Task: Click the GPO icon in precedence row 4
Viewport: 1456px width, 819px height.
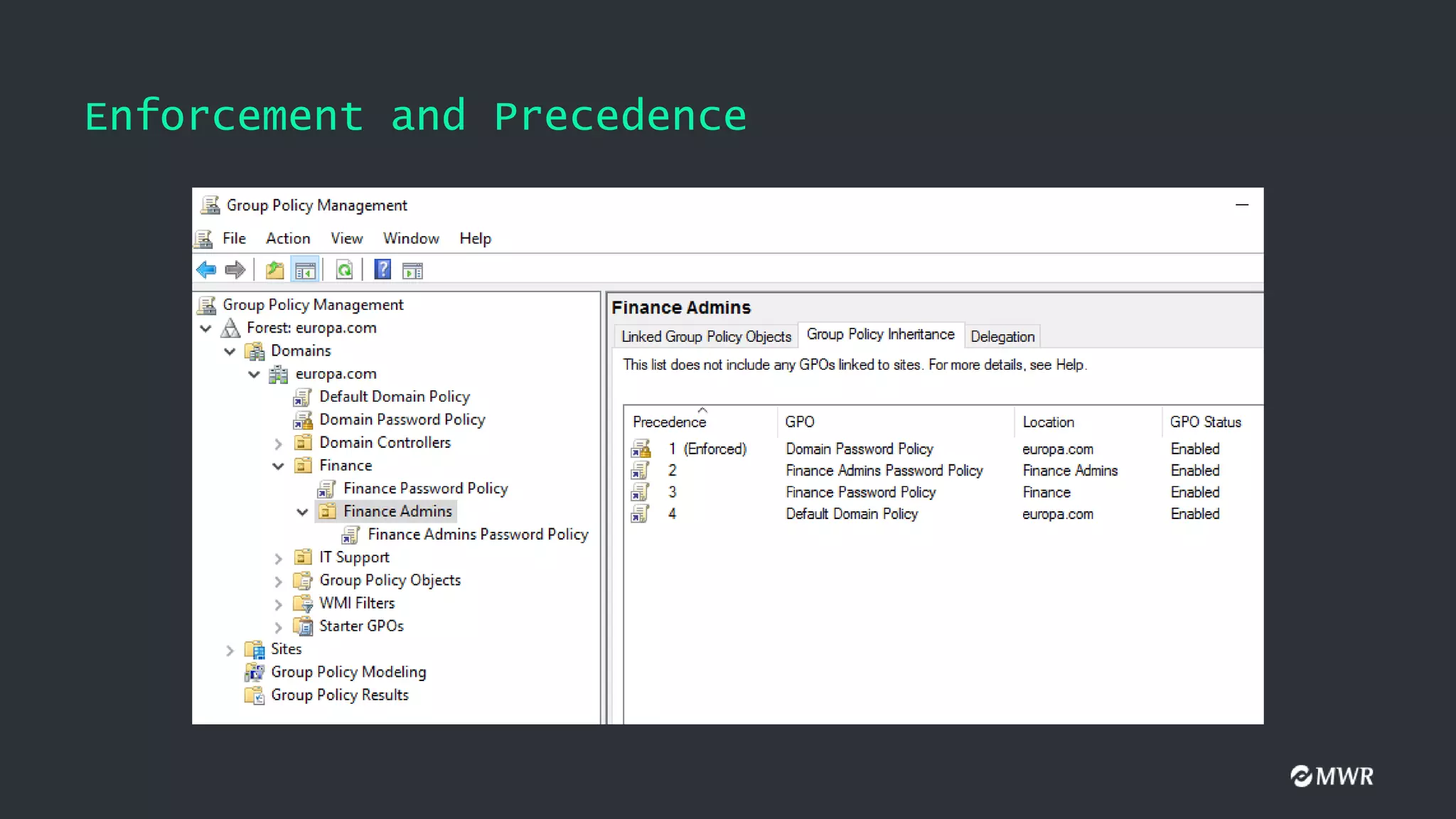Action: pyautogui.click(x=640, y=514)
